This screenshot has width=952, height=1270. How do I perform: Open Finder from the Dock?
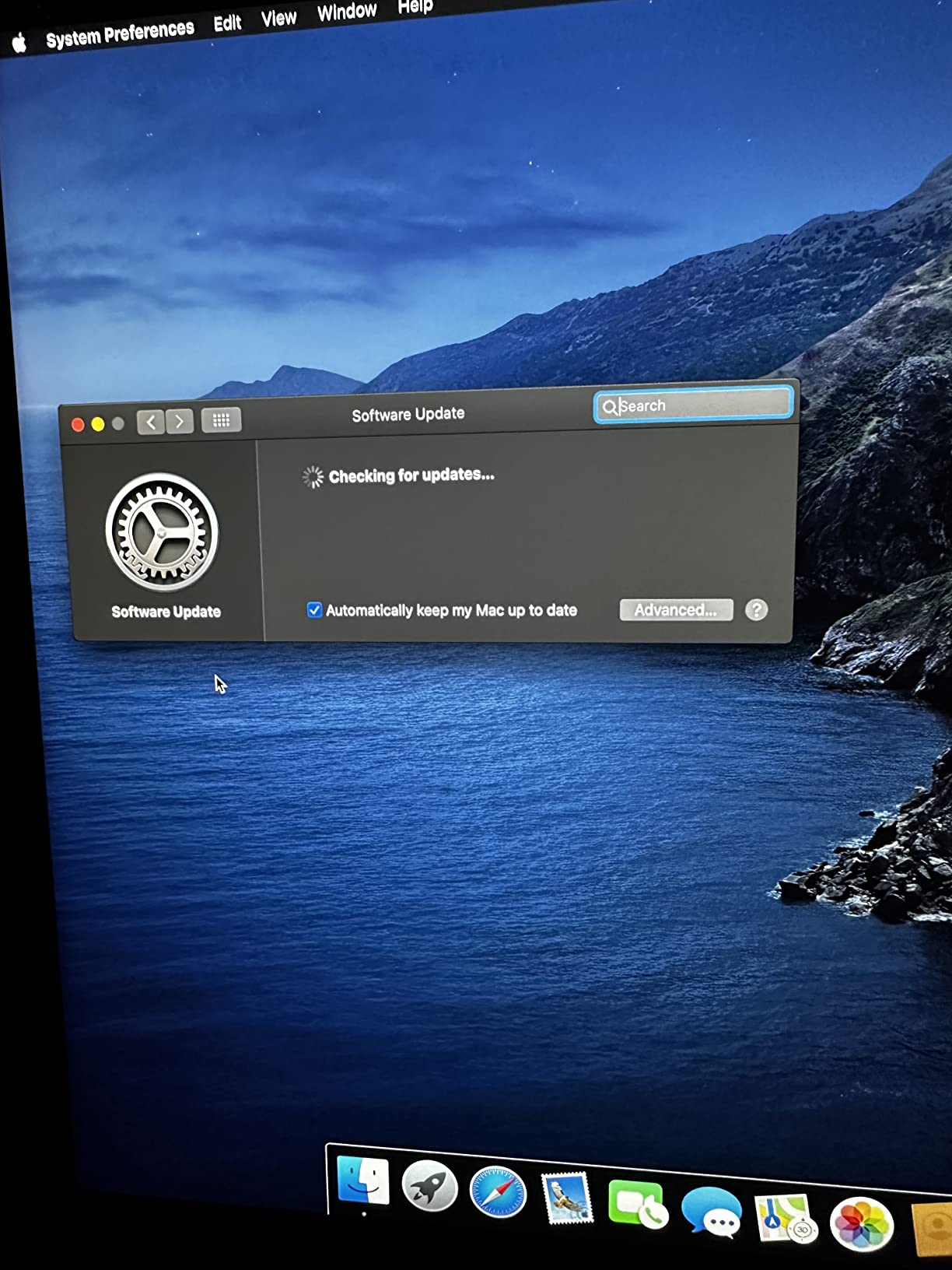363,1181
